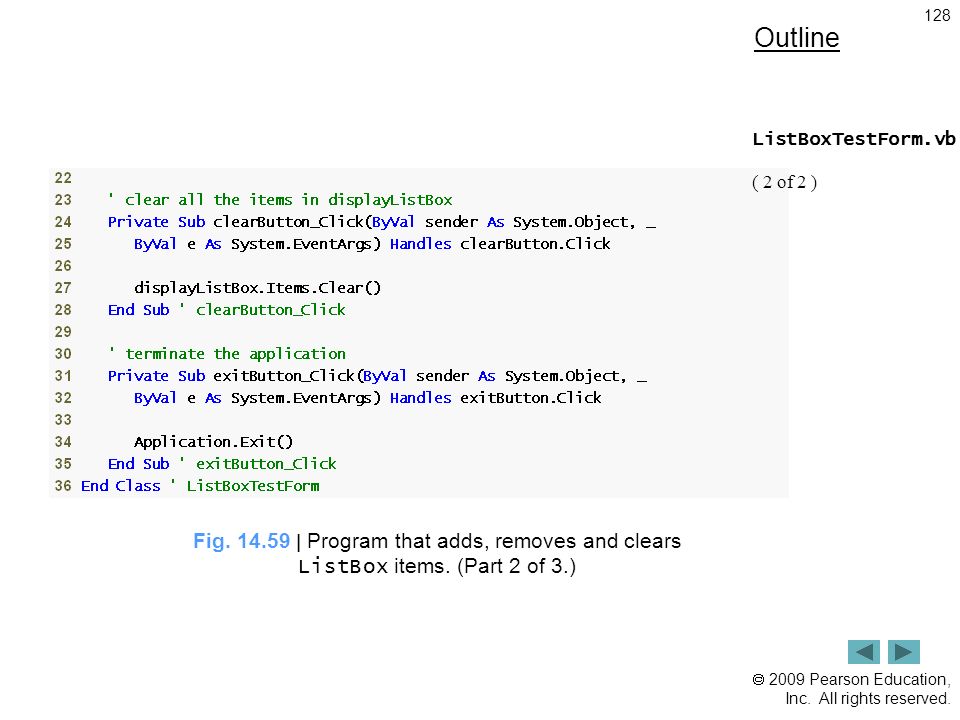Click line number 29
Screen dimensions: 960x720
pos(63,332)
